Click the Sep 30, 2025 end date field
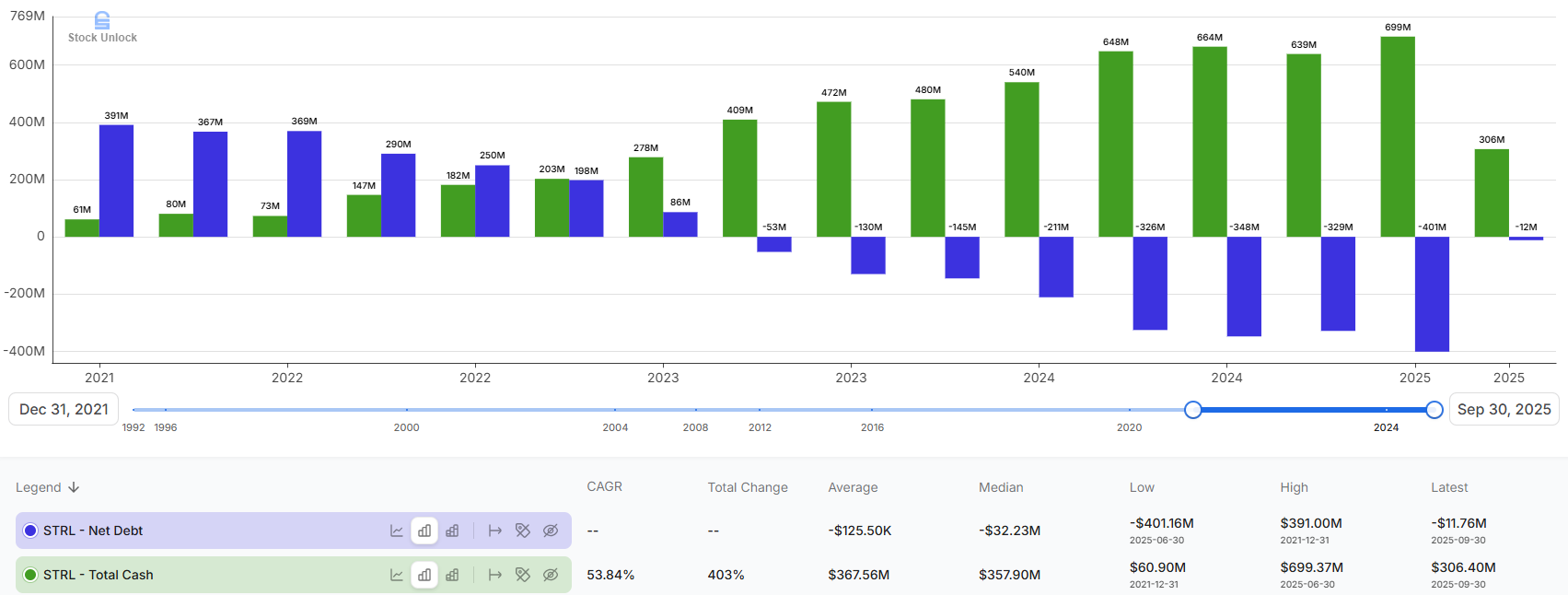1568x595 pixels. (x=1504, y=409)
